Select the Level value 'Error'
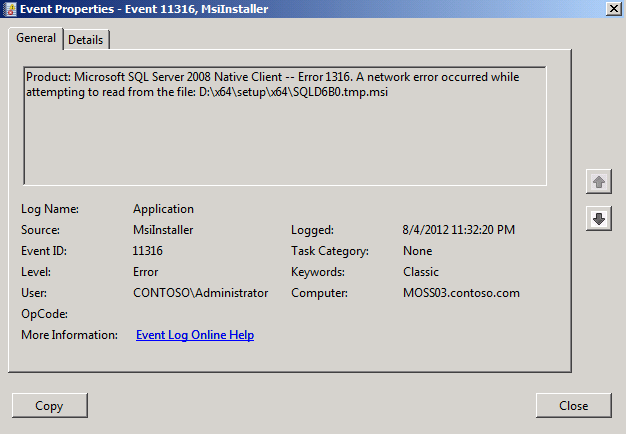The height and width of the screenshot is (434, 626). point(145,272)
